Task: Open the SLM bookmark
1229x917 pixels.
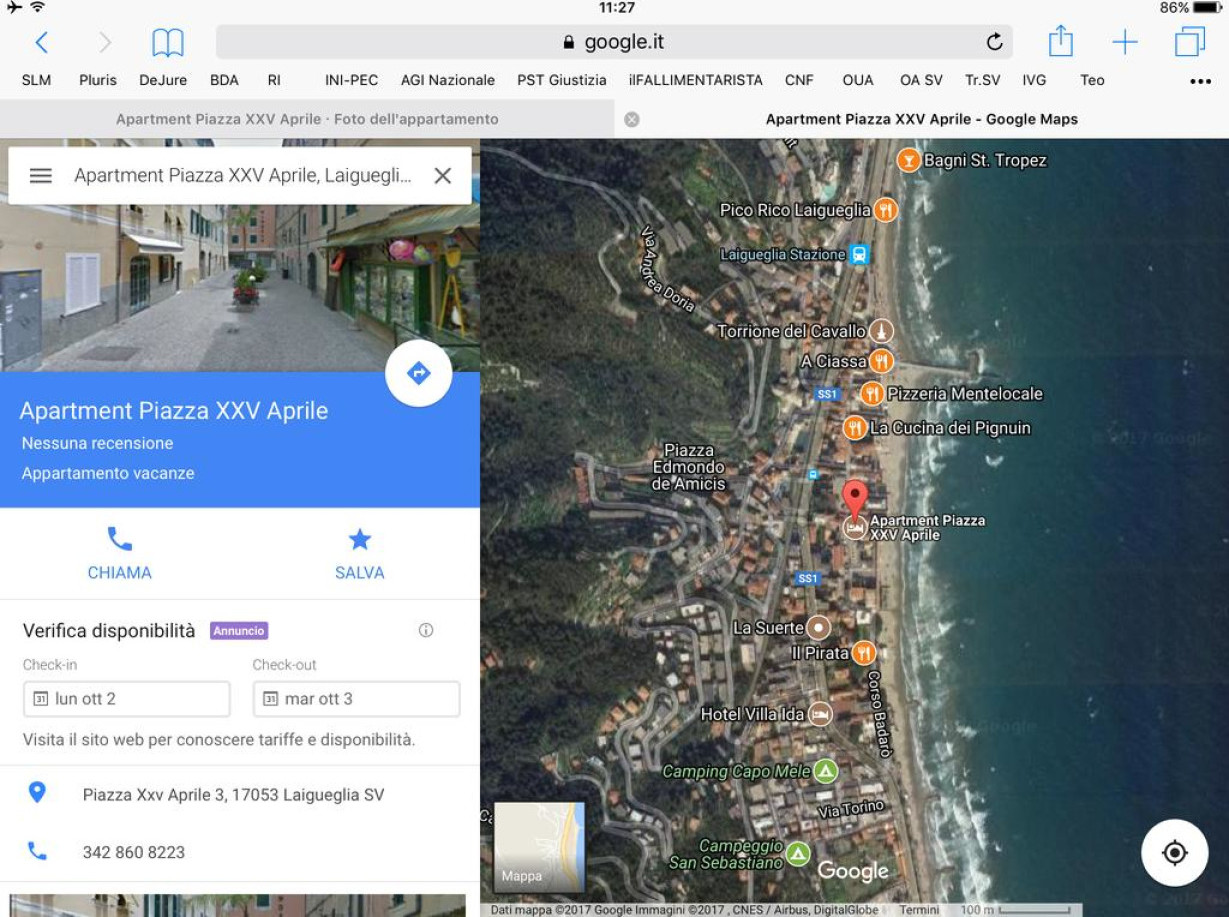Action: coord(36,80)
